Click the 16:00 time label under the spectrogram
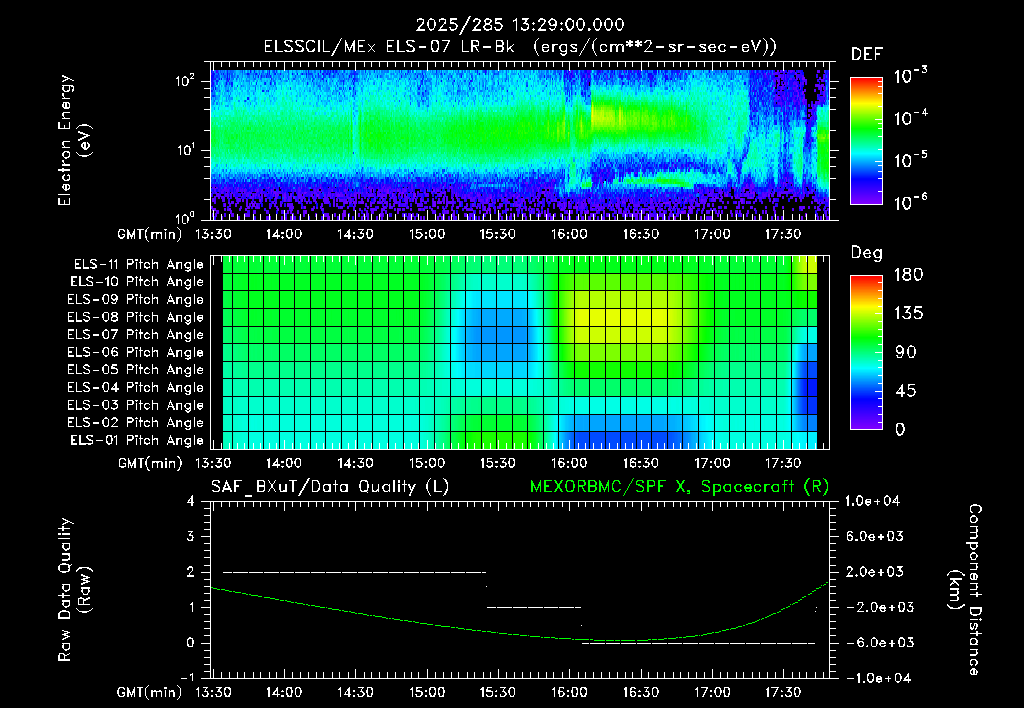1024x708 pixels. [x=569, y=234]
